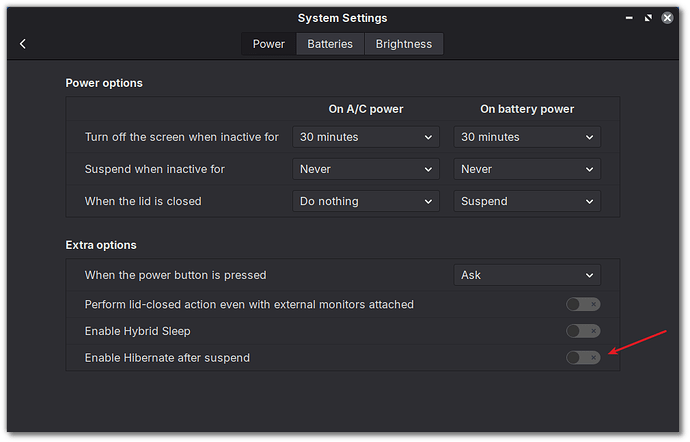Open the power button action dropdown
This screenshot has height=442, width=690.
pos(527,275)
